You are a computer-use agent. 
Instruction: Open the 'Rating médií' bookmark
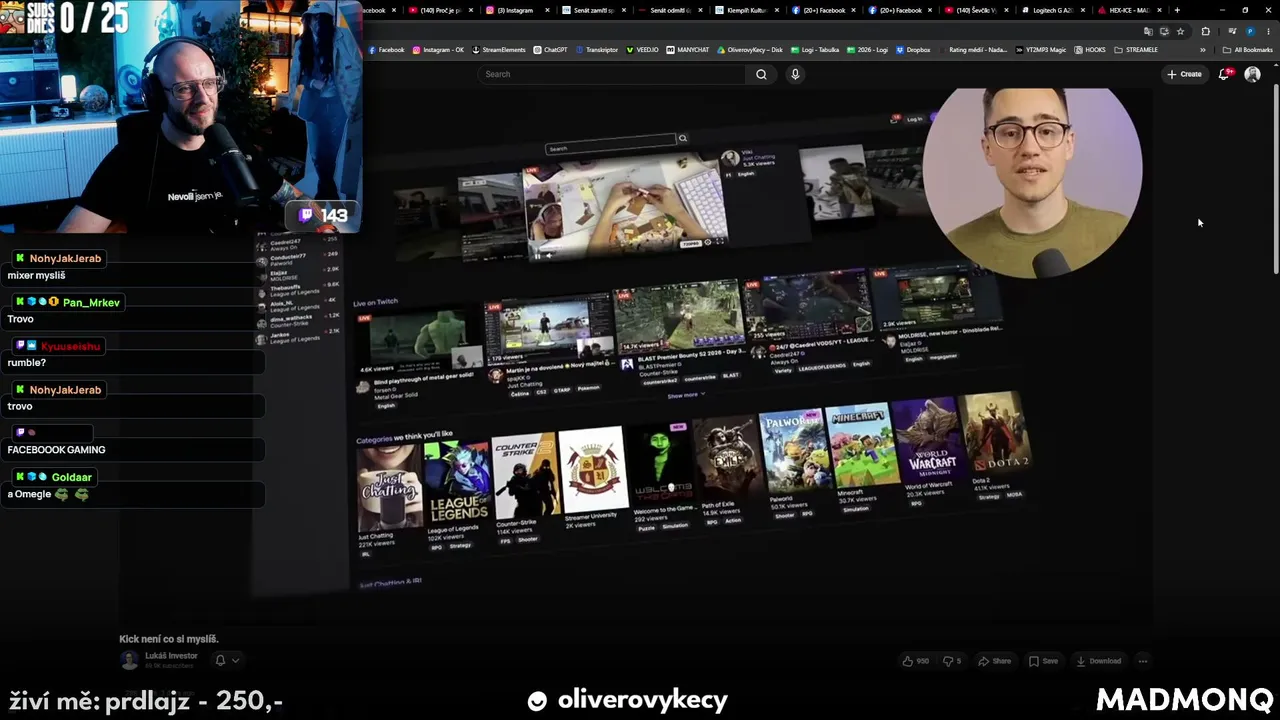(973, 50)
